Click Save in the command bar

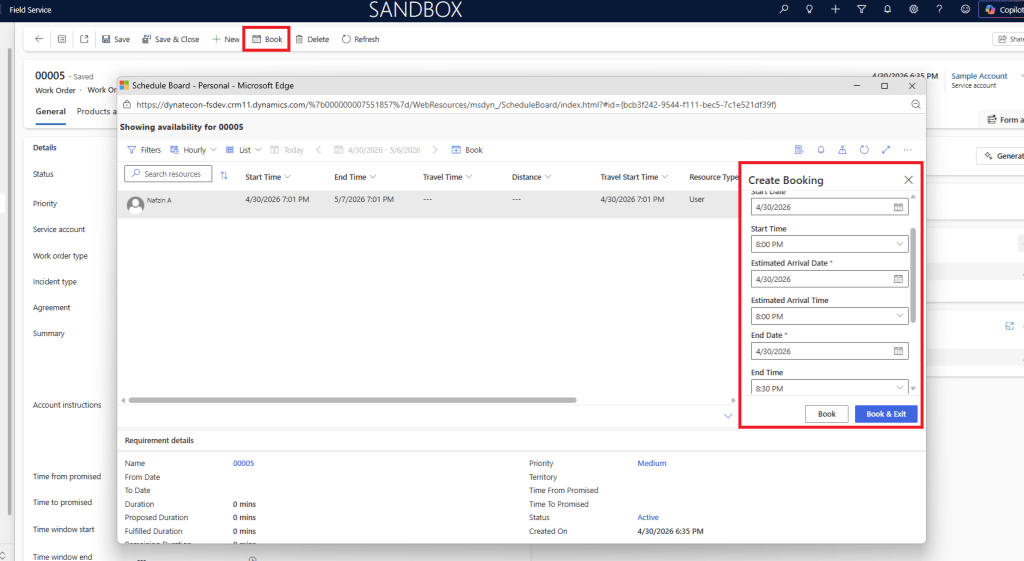[116, 39]
